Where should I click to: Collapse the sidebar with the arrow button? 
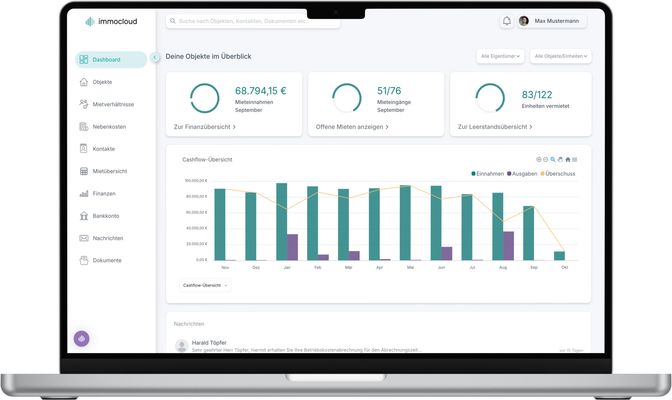click(155, 57)
